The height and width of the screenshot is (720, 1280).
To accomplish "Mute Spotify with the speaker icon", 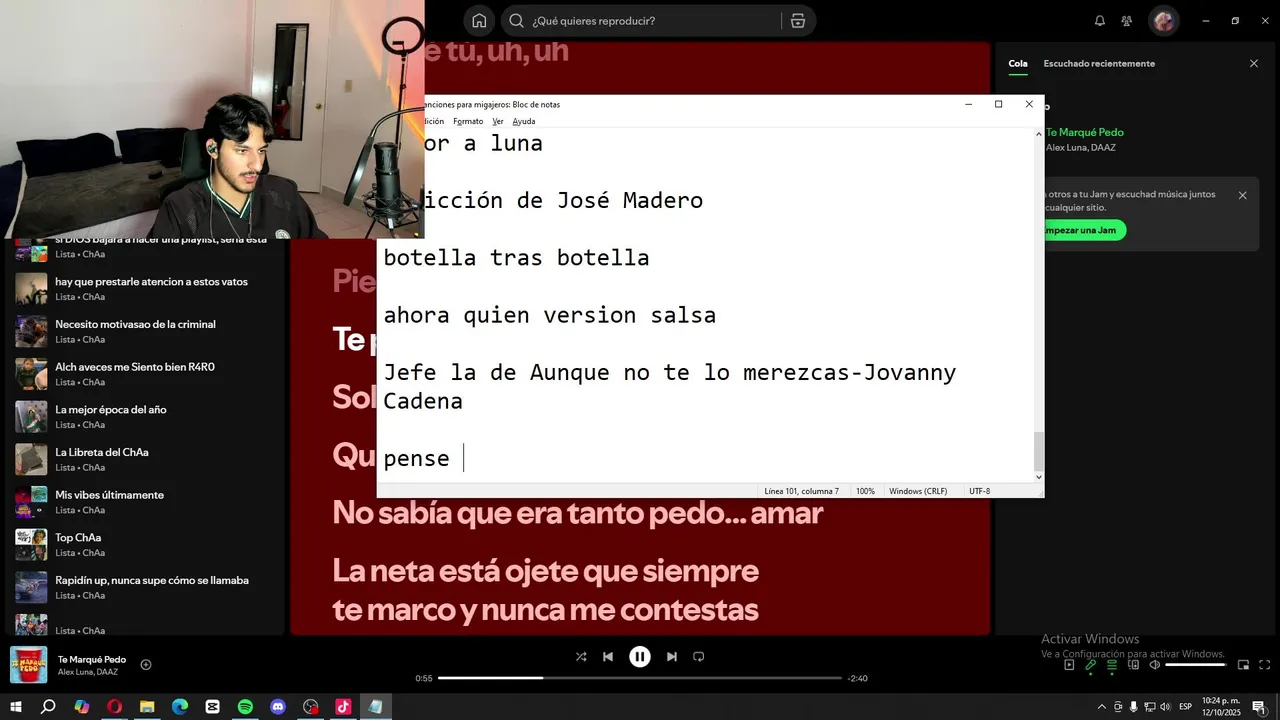I will point(1155,665).
